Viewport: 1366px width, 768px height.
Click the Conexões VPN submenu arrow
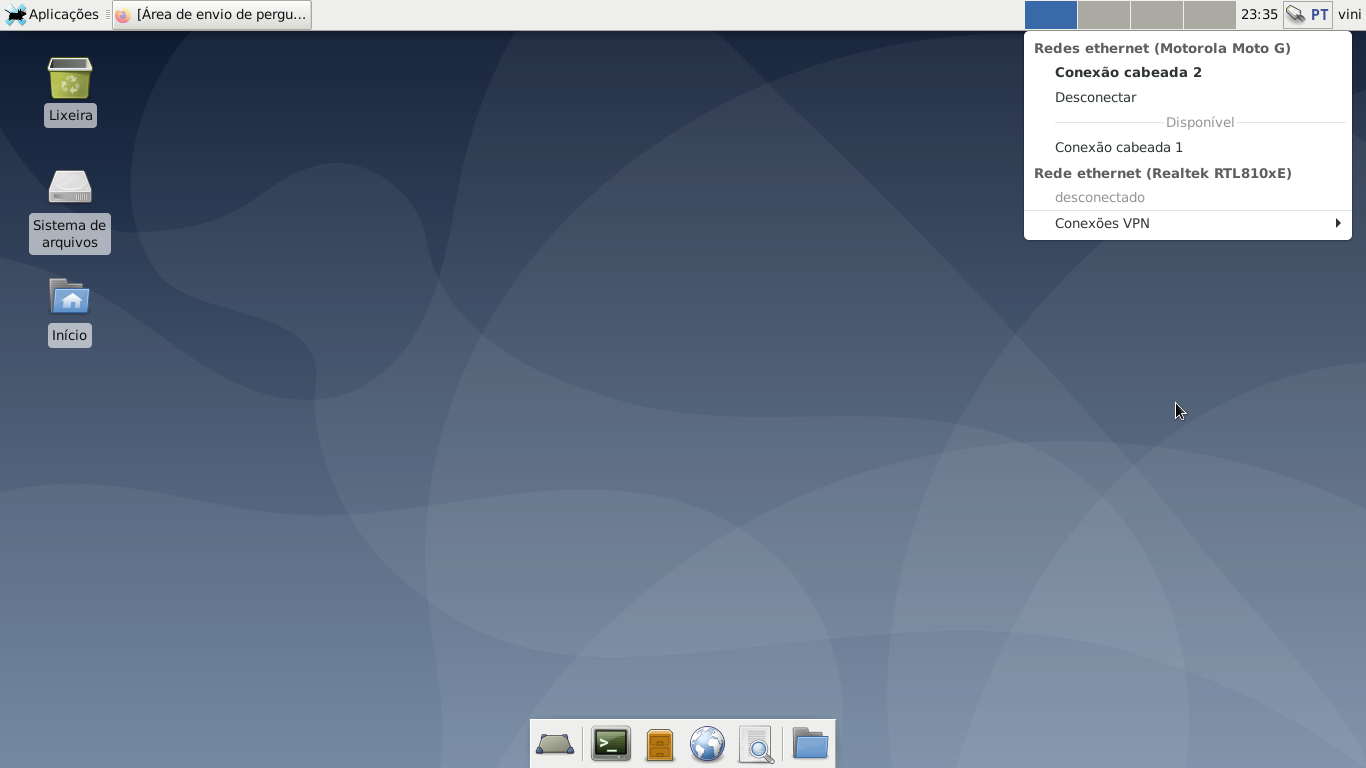coord(1338,223)
